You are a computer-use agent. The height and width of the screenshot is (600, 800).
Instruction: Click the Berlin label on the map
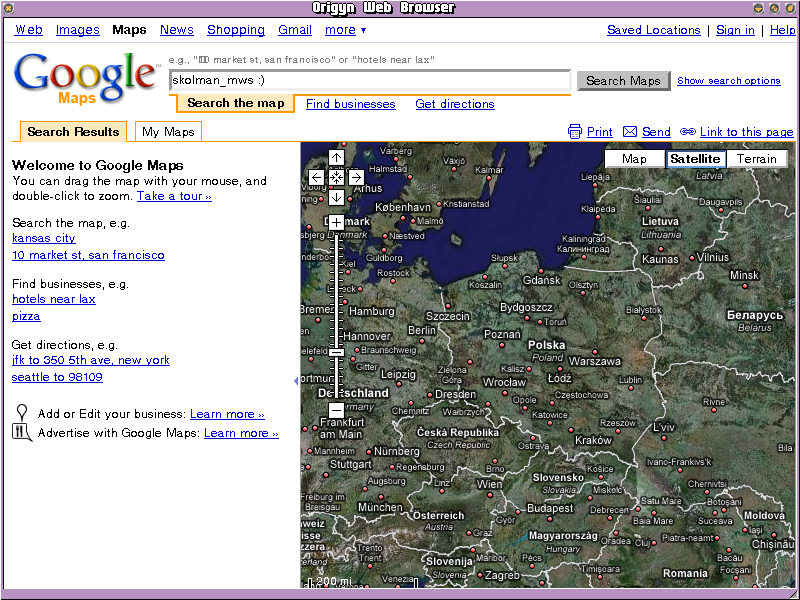(422, 331)
